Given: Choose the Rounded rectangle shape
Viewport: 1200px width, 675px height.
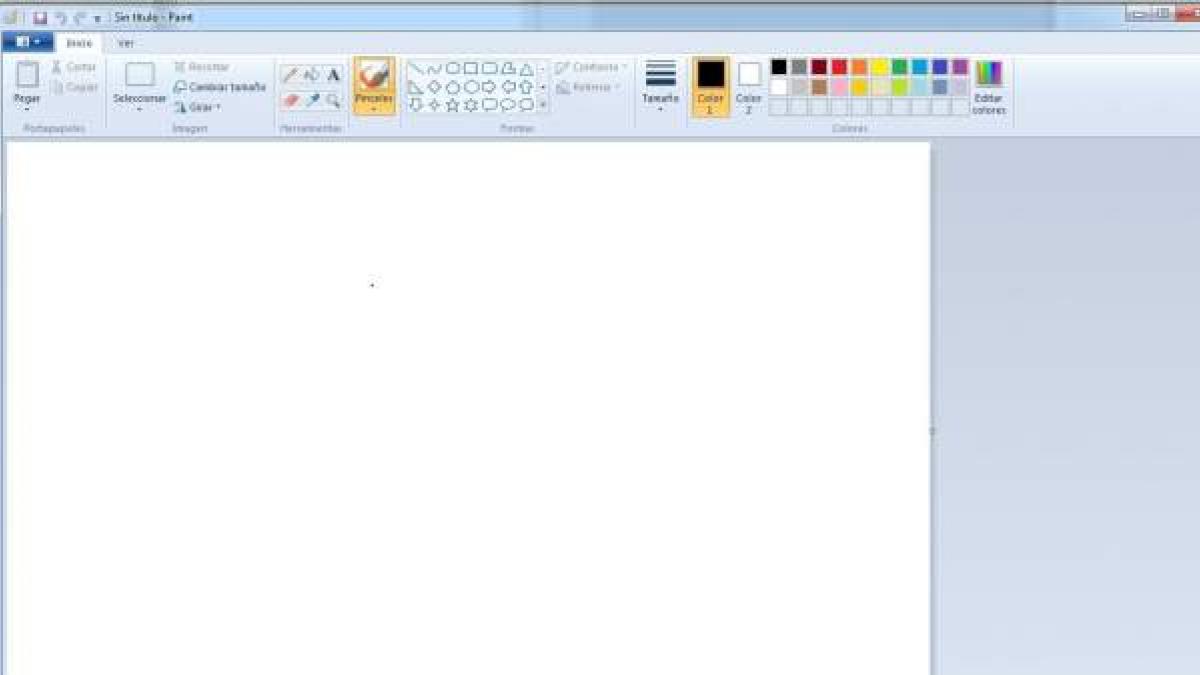Looking at the screenshot, I should click(489, 68).
